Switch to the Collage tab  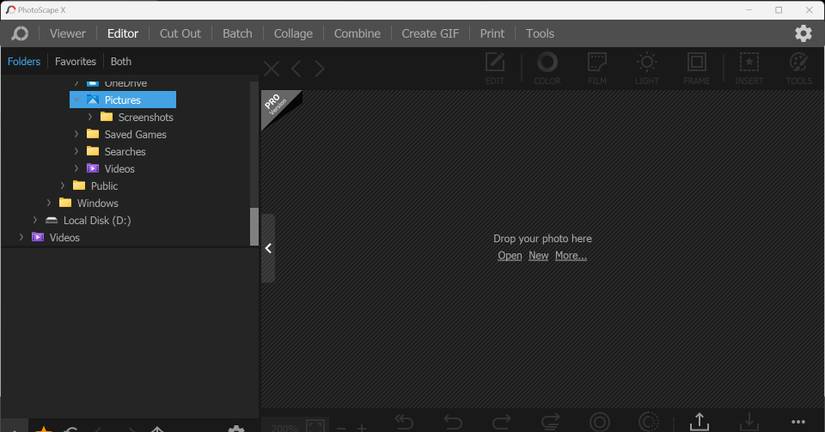point(293,34)
